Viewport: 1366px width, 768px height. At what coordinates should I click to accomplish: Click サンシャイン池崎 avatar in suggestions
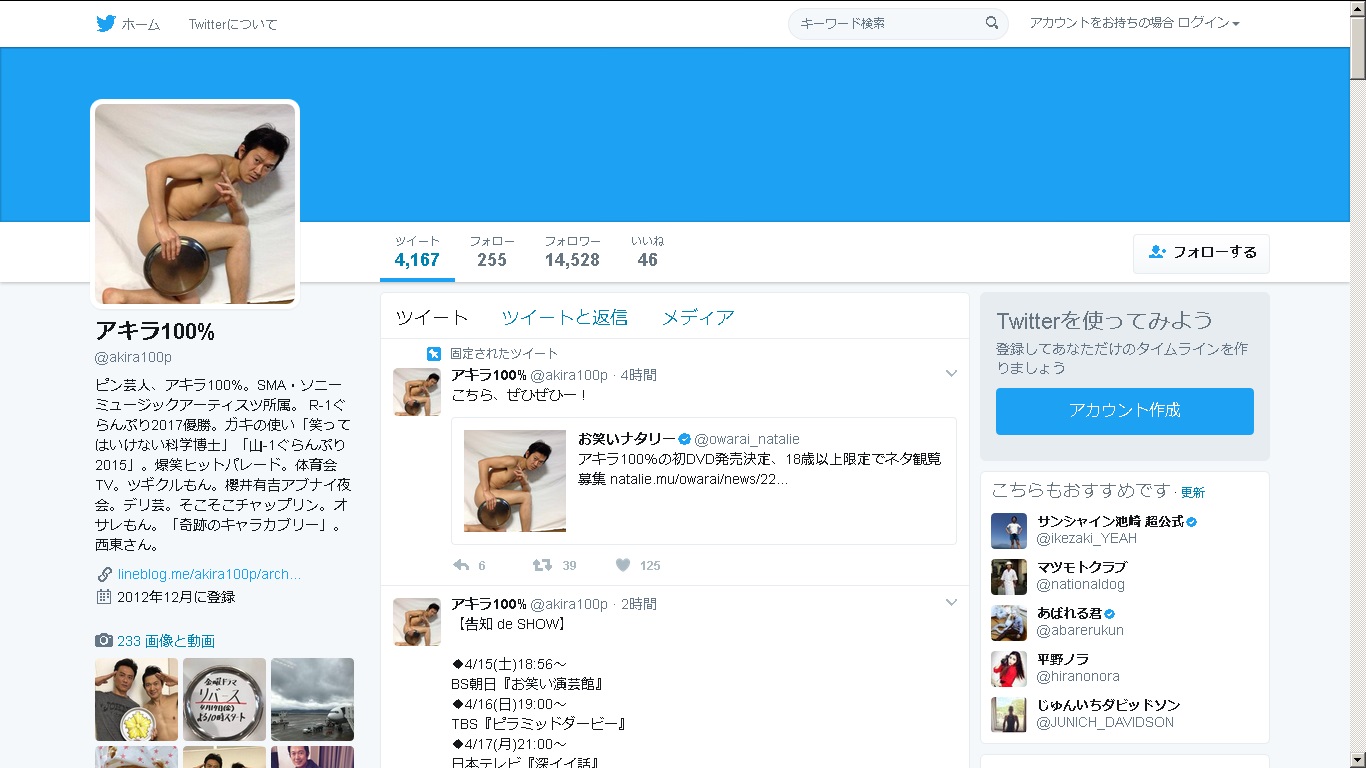click(x=1009, y=531)
